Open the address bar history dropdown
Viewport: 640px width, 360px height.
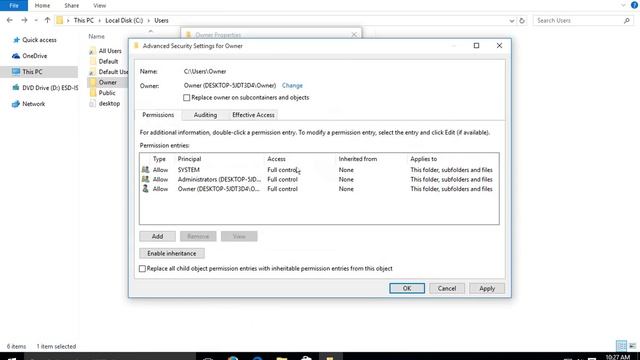[512, 20]
